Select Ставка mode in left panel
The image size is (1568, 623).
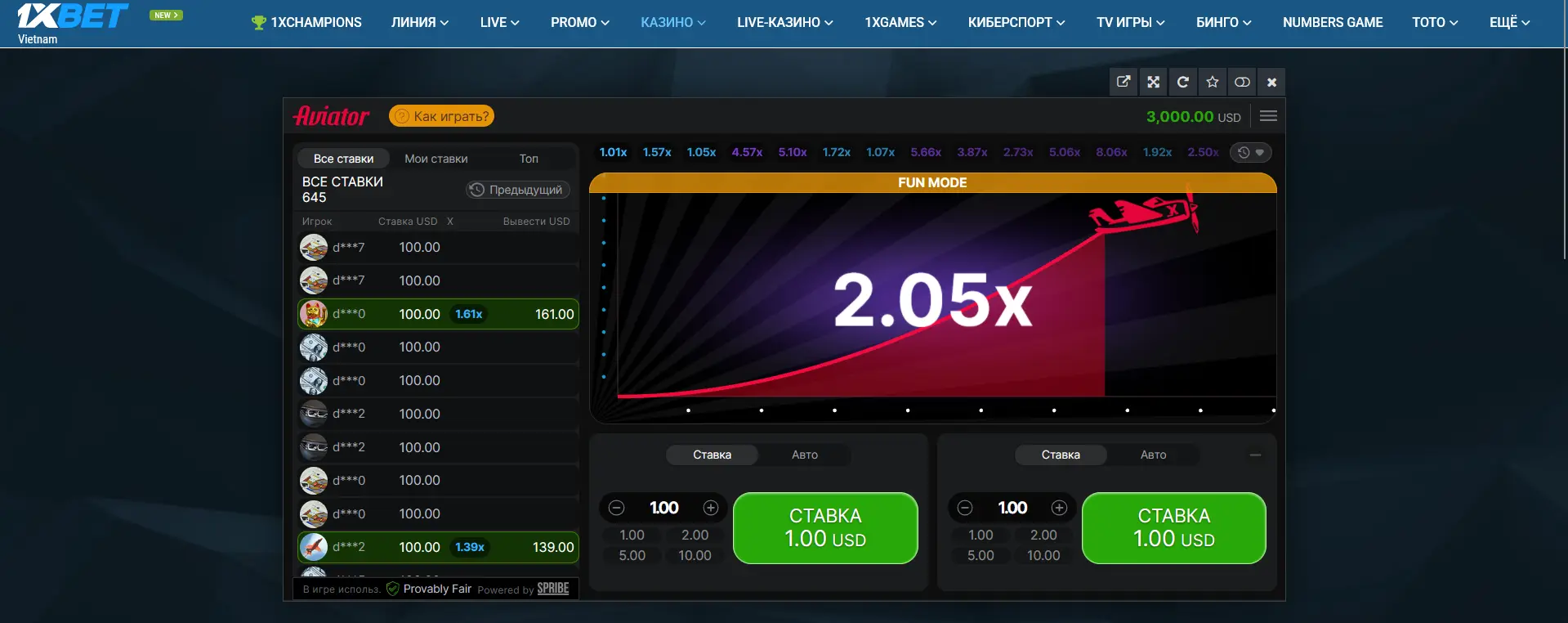(x=713, y=455)
